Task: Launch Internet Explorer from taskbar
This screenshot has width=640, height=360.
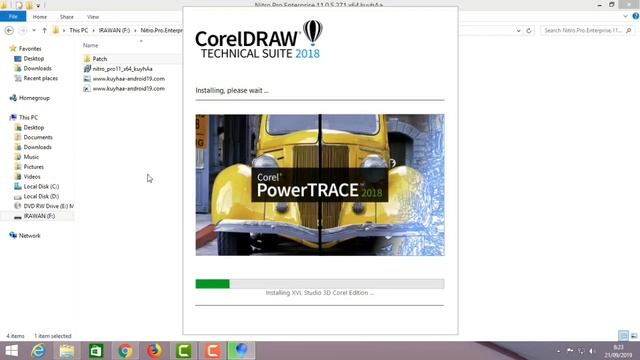Action: (38, 351)
